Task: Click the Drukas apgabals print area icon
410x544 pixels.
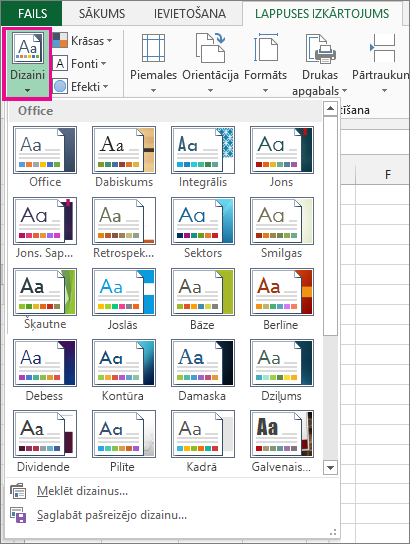Action: [320, 49]
